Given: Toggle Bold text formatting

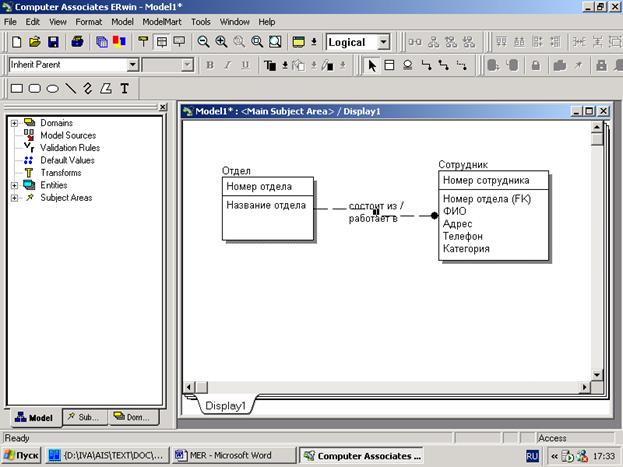Looking at the screenshot, I should [x=211, y=65].
